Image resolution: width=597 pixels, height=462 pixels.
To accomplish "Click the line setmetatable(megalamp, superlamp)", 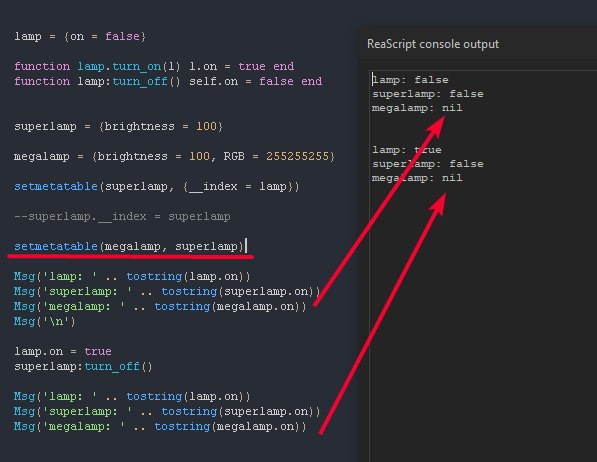I will point(129,246).
